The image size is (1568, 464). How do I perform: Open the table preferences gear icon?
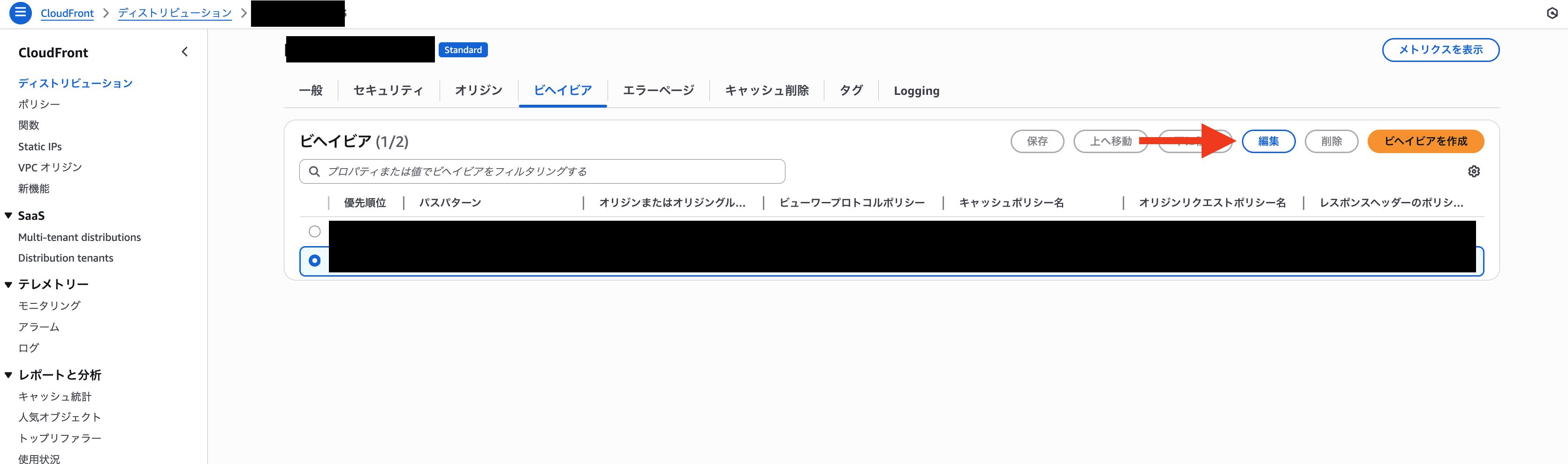[1474, 171]
